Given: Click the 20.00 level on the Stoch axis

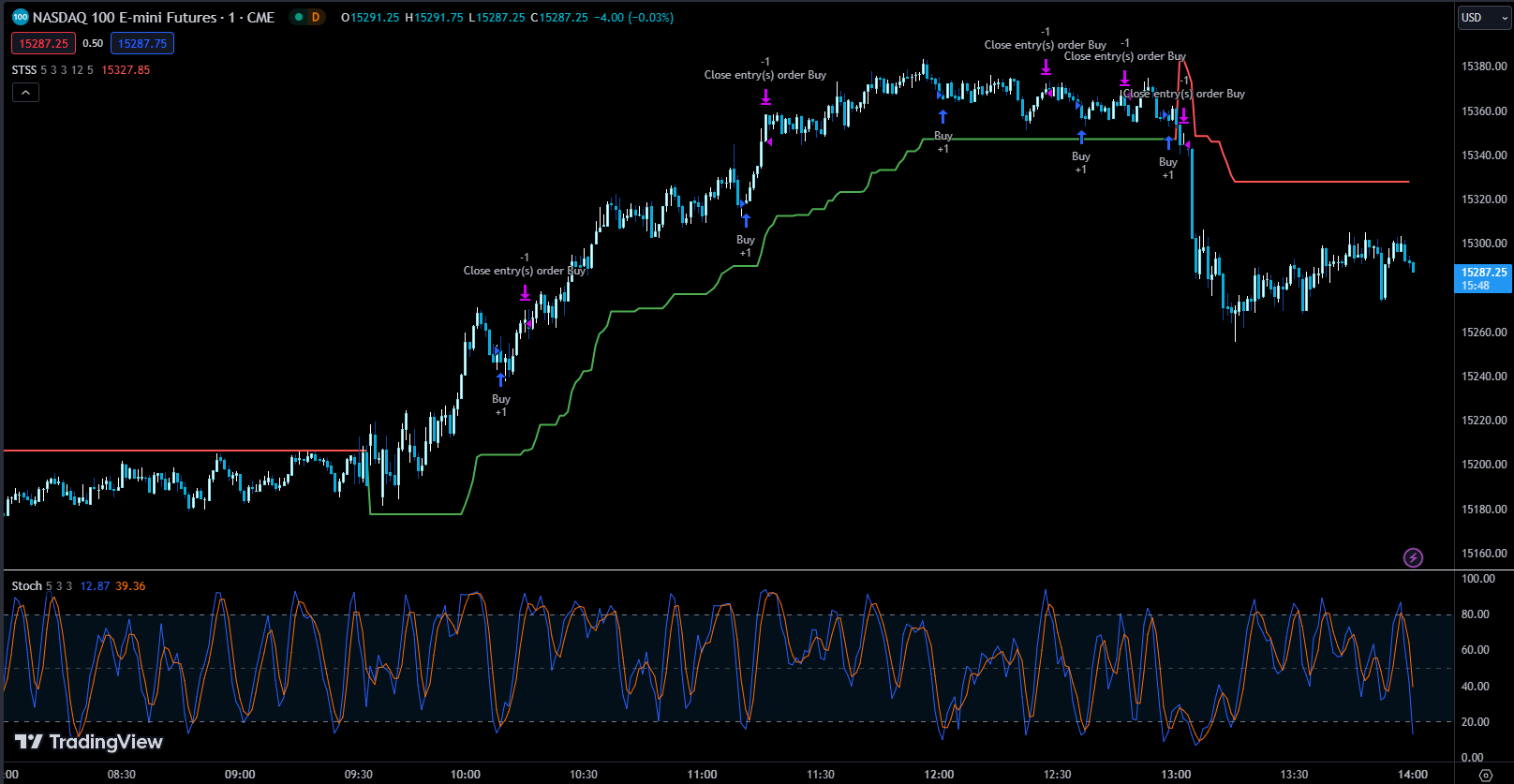Looking at the screenshot, I should (1476, 722).
